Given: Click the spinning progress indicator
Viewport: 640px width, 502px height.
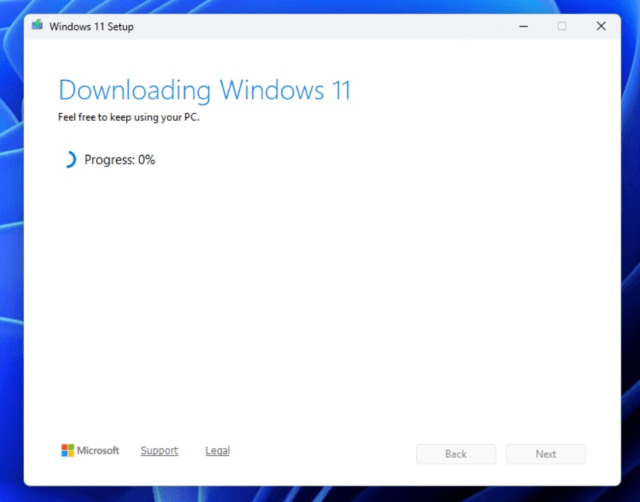Looking at the screenshot, I should 70,160.
